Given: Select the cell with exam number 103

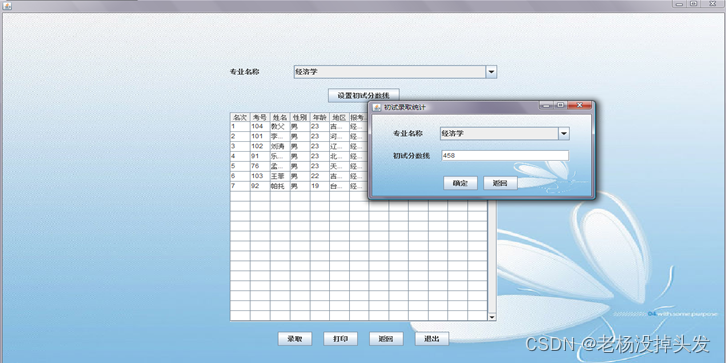Looking at the screenshot, I should coord(260,176).
